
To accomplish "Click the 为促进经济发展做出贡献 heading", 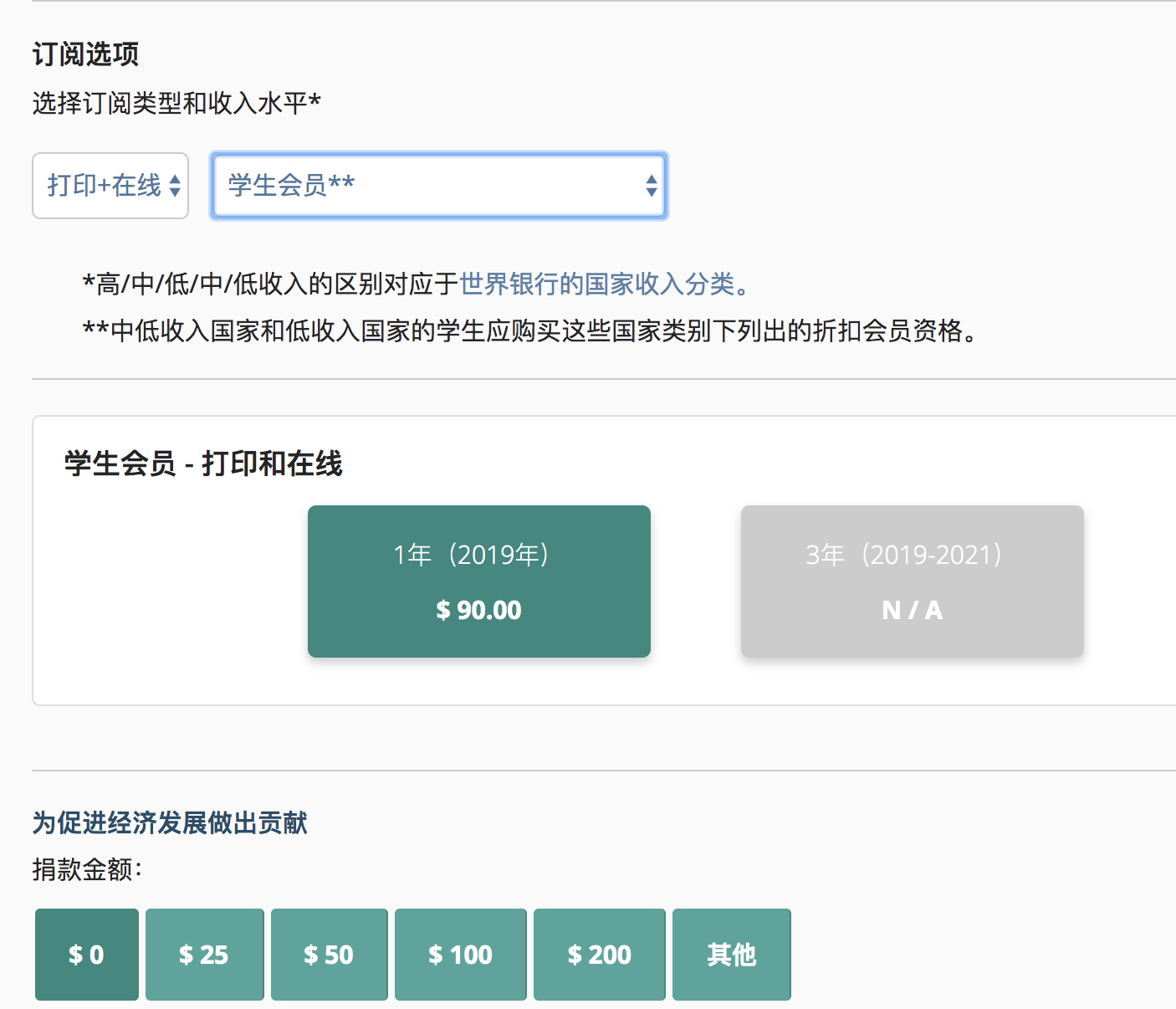I will [x=170, y=823].
